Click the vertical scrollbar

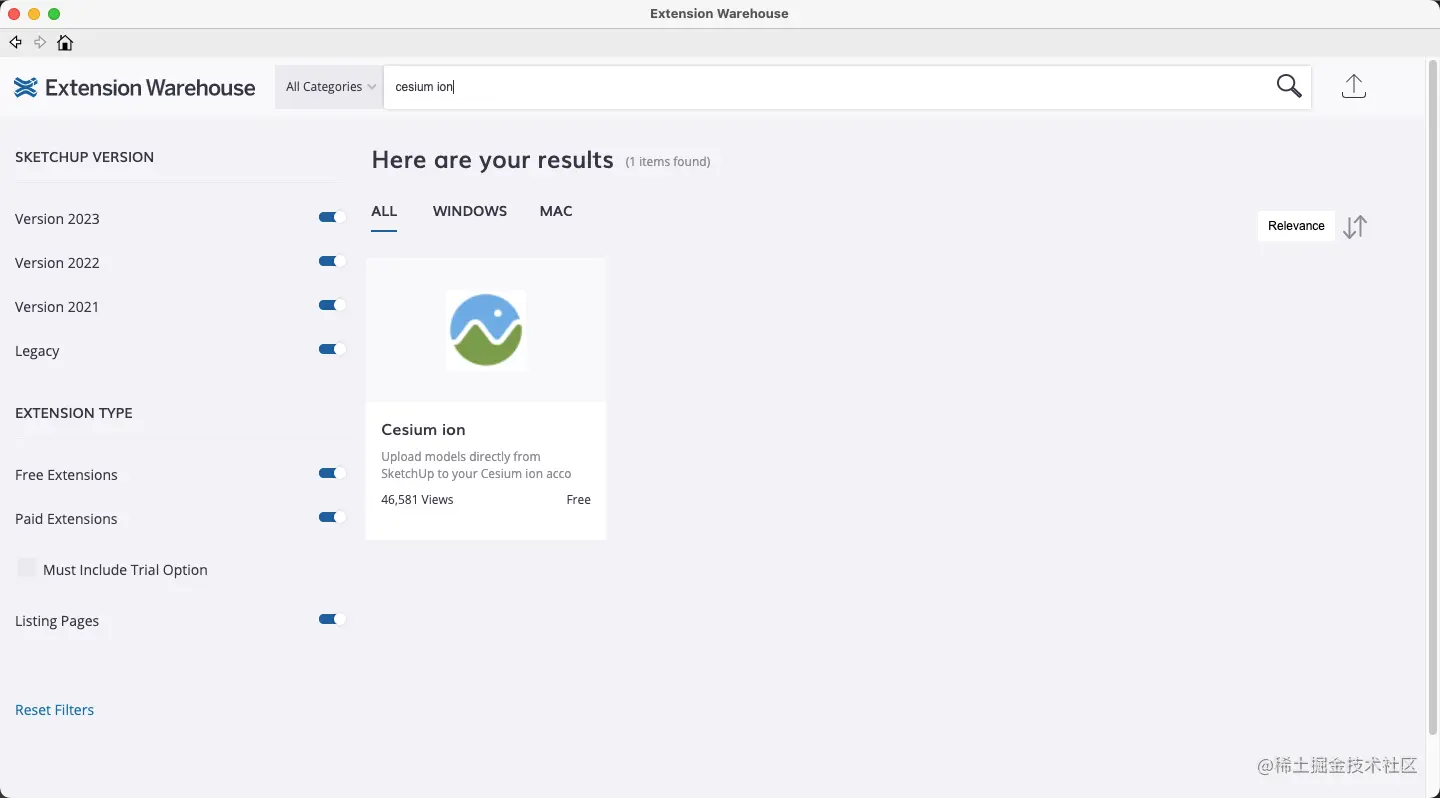pos(1432,398)
